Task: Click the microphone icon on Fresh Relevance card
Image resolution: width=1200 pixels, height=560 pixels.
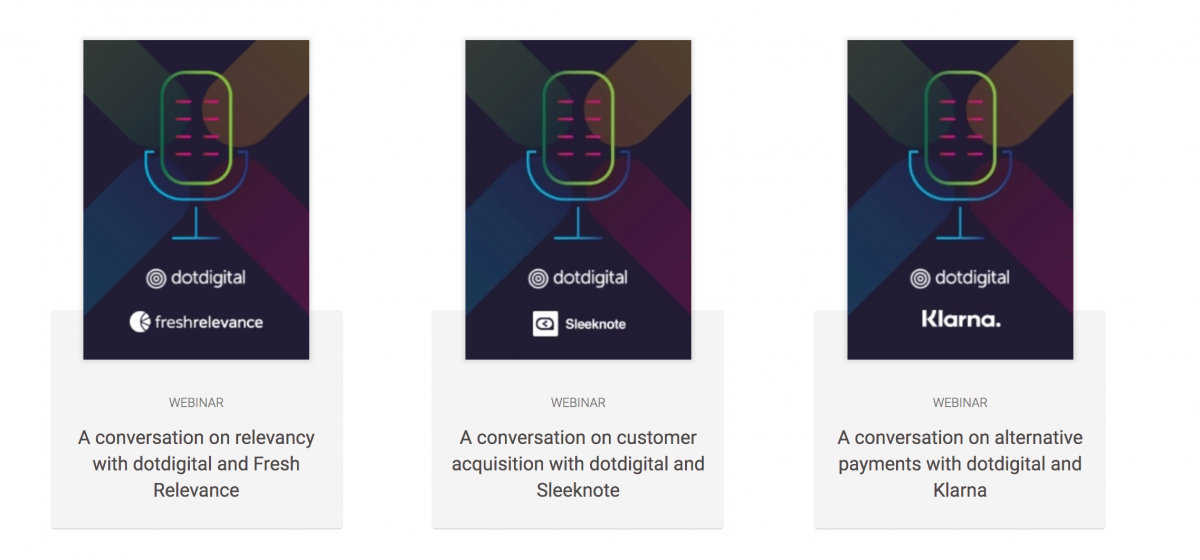Action: pos(196,155)
